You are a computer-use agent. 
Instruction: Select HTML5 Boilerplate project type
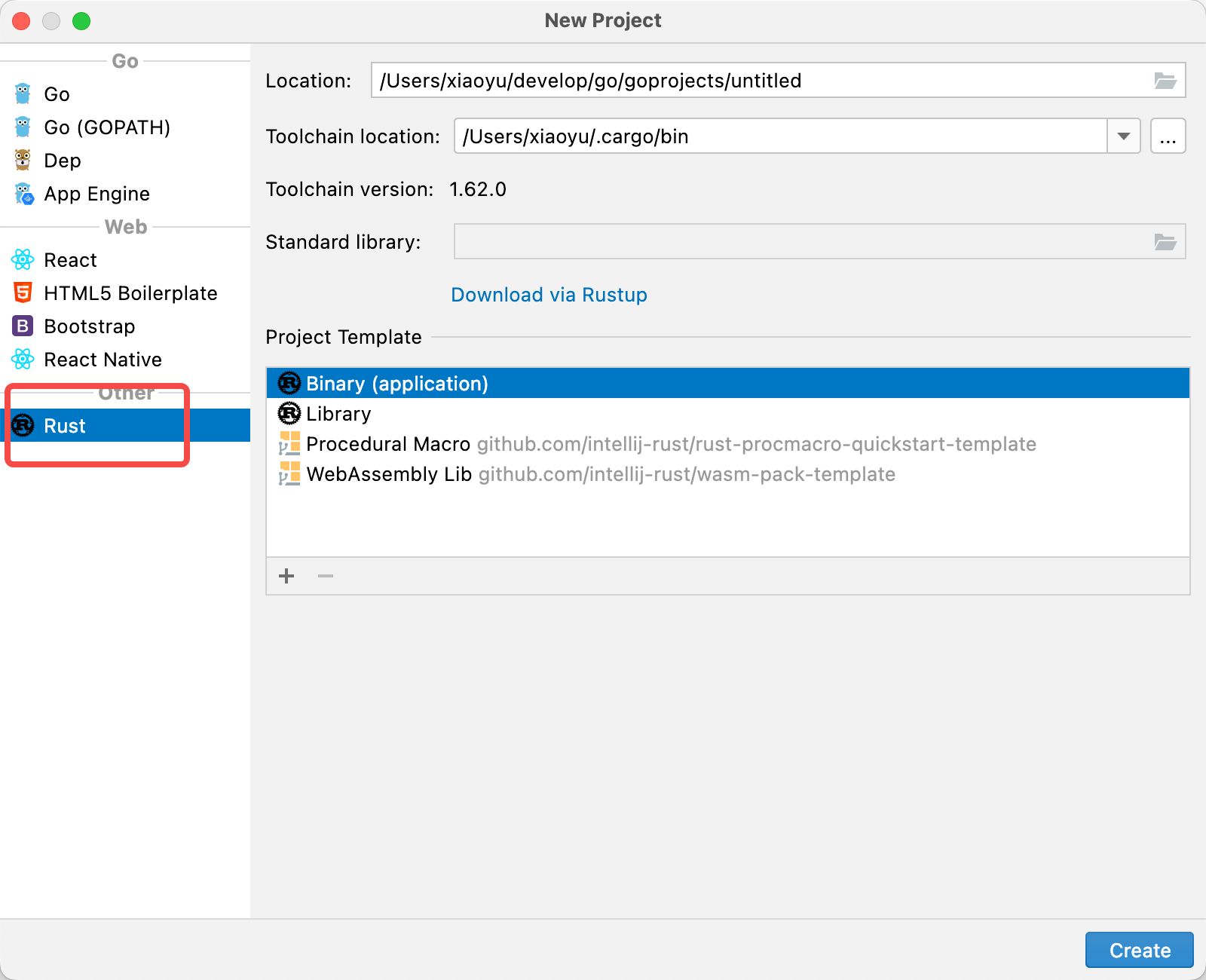tap(125, 292)
